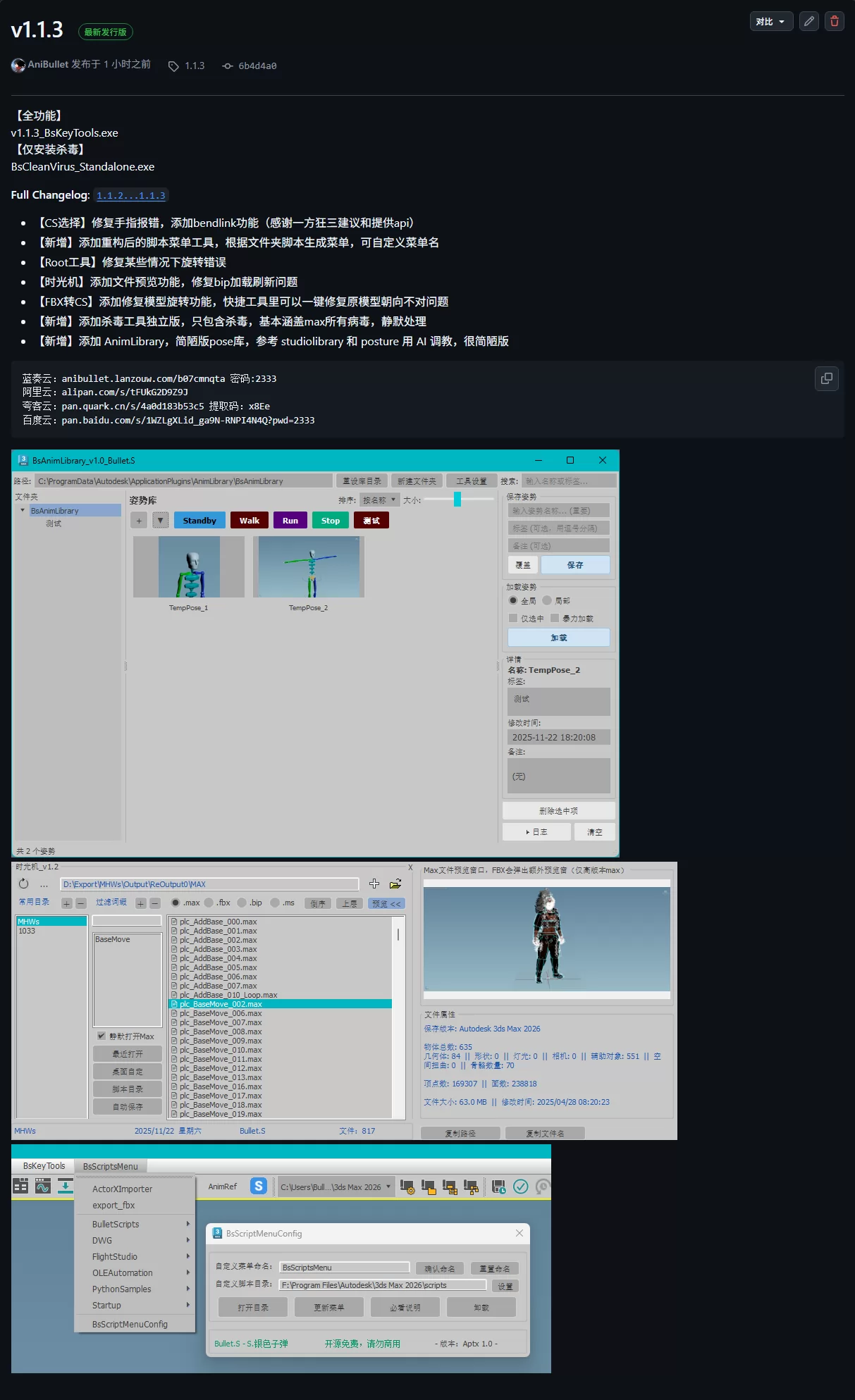The height and width of the screenshot is (1400, 855).
Task: Select the blue Standby tag swatch
Action: coord(199,521)
